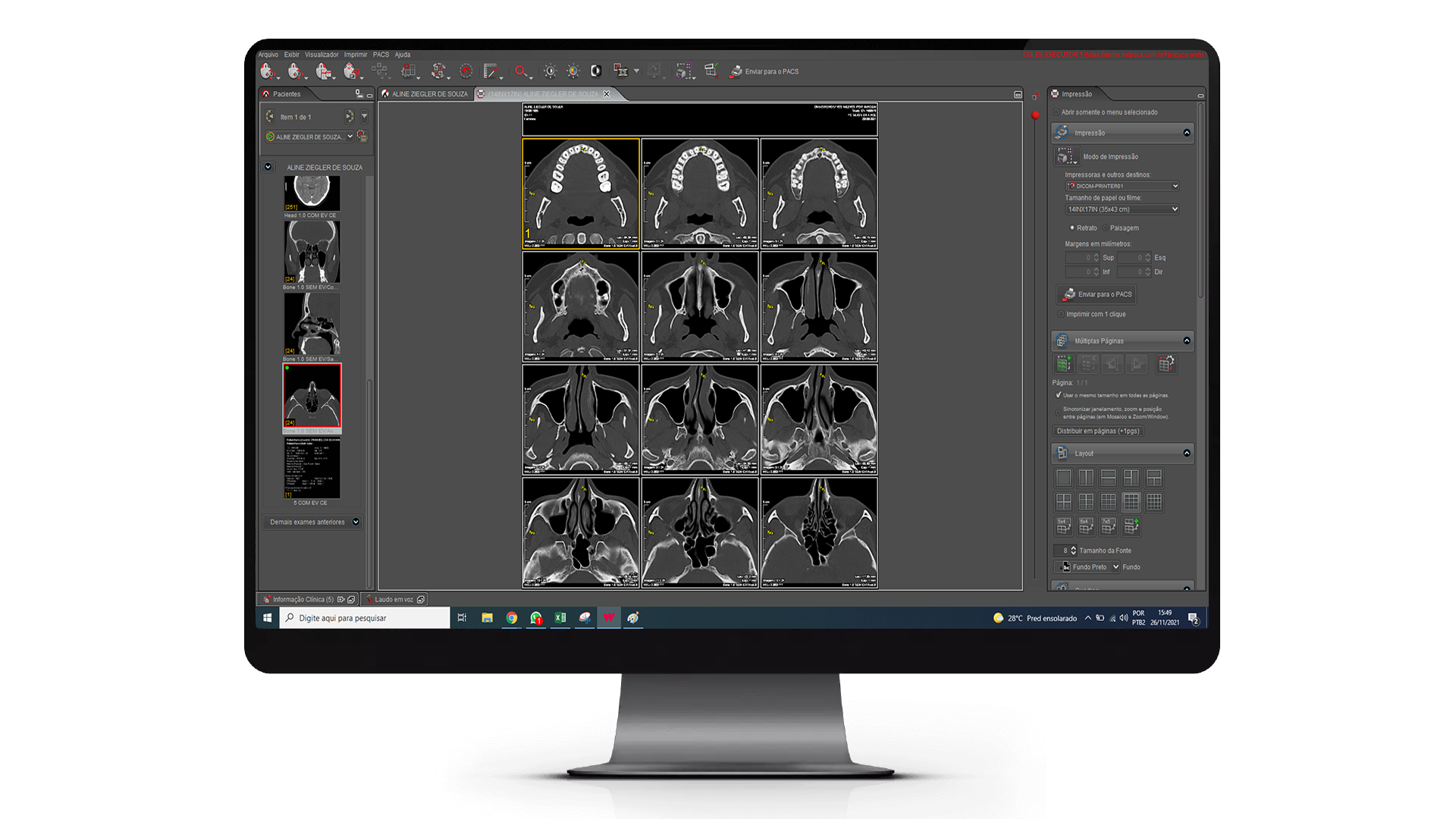Select the 5 COM EV CE report thumbnail
The width and height of the screenshot is (1456, 819).
click(x=312, y=467)
